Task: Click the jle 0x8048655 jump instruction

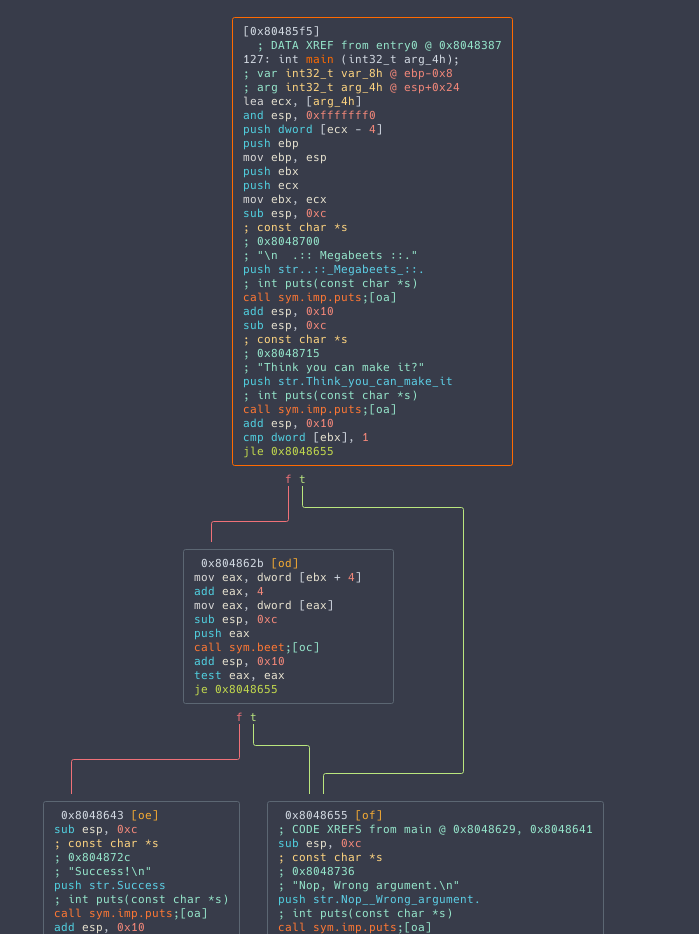Action: [x=288, y=451]
